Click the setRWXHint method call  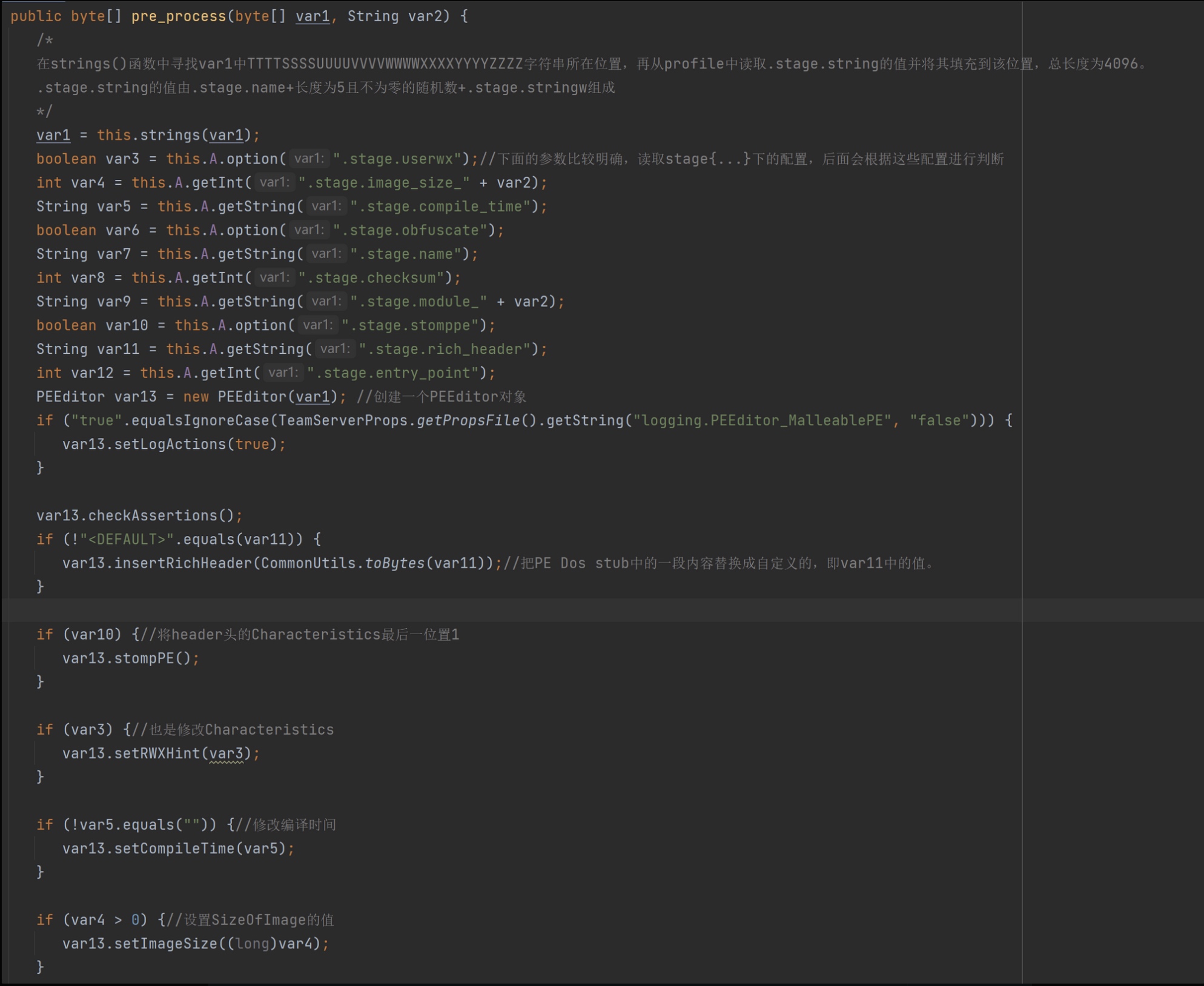157,753
